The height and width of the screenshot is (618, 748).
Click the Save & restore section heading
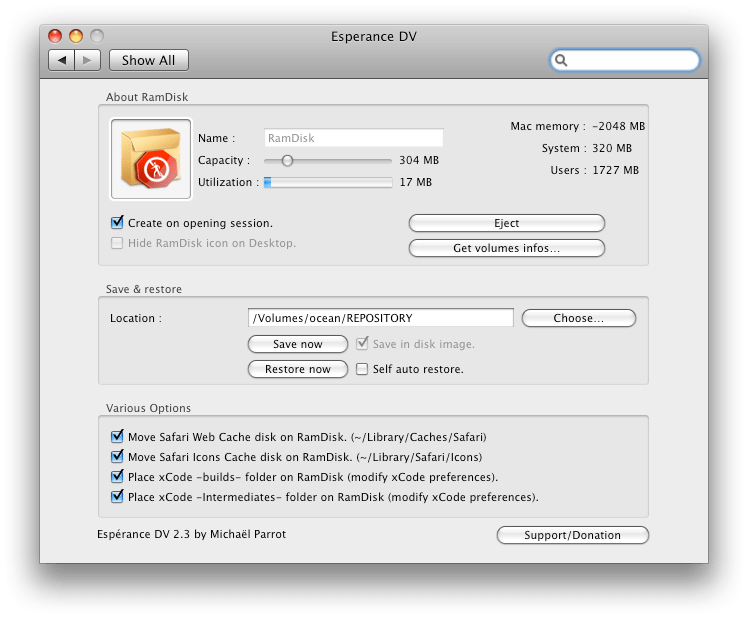click(x=144, y=289)
